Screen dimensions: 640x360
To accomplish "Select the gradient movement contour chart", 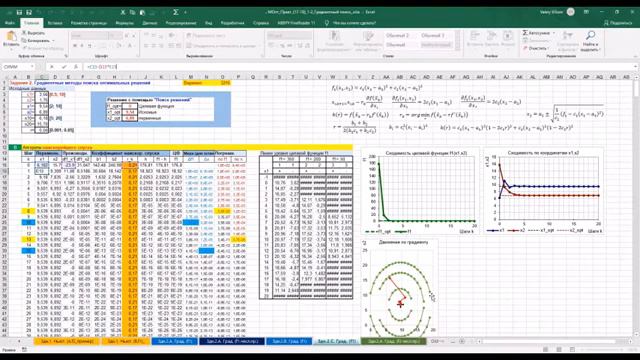I will click(x=399, y=287).
